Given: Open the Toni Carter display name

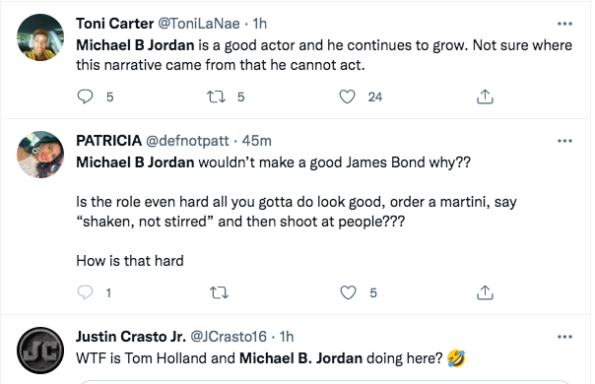Looking at the screenshot, I should coord(115,24).
